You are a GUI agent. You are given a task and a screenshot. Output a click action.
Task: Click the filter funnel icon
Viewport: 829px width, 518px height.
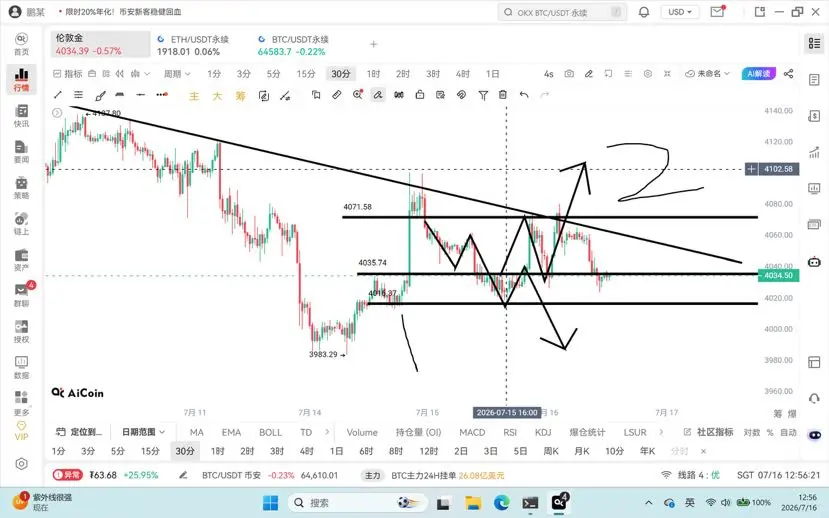pos(483,95)
